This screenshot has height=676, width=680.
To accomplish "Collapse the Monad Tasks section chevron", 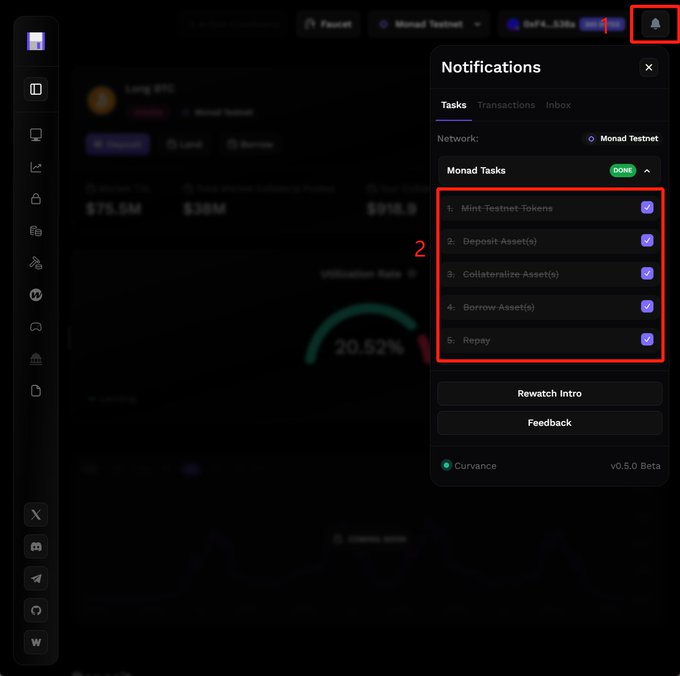I will pos(647,171).
